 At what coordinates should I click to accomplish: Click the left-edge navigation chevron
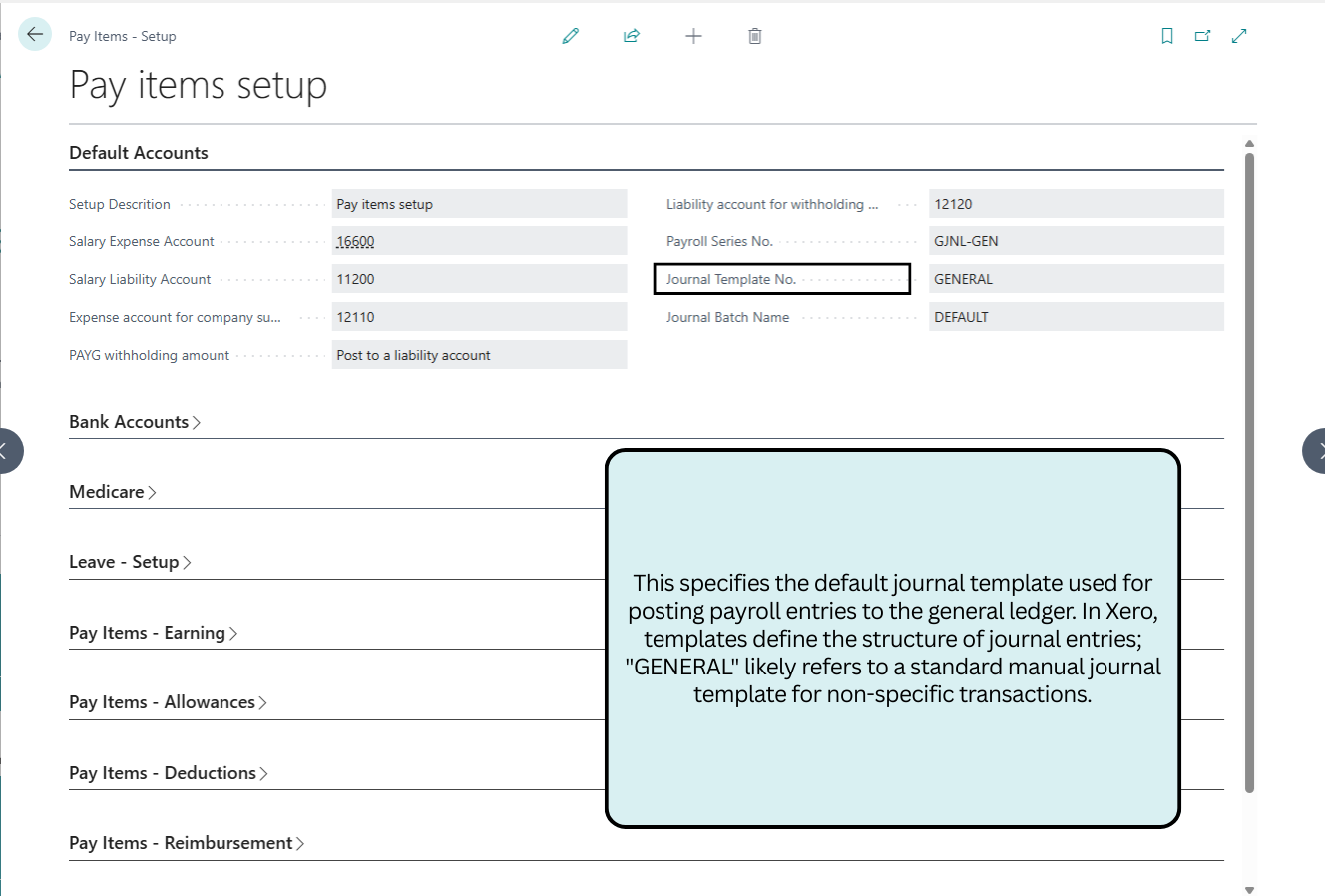point(8,450)
